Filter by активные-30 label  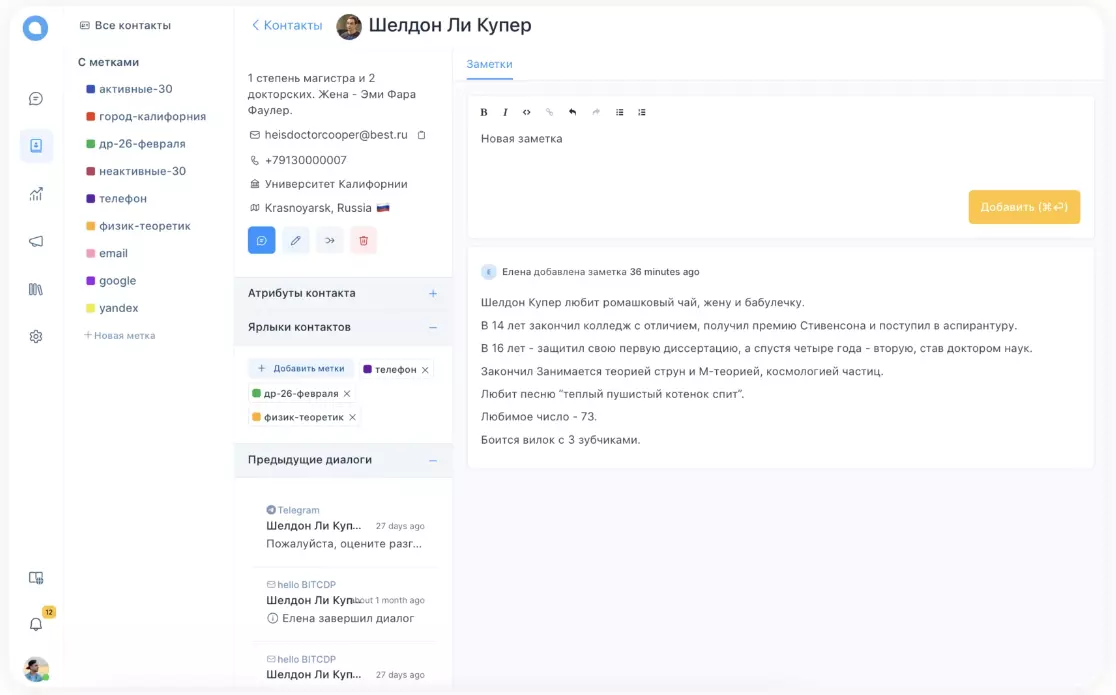point(130,89)
